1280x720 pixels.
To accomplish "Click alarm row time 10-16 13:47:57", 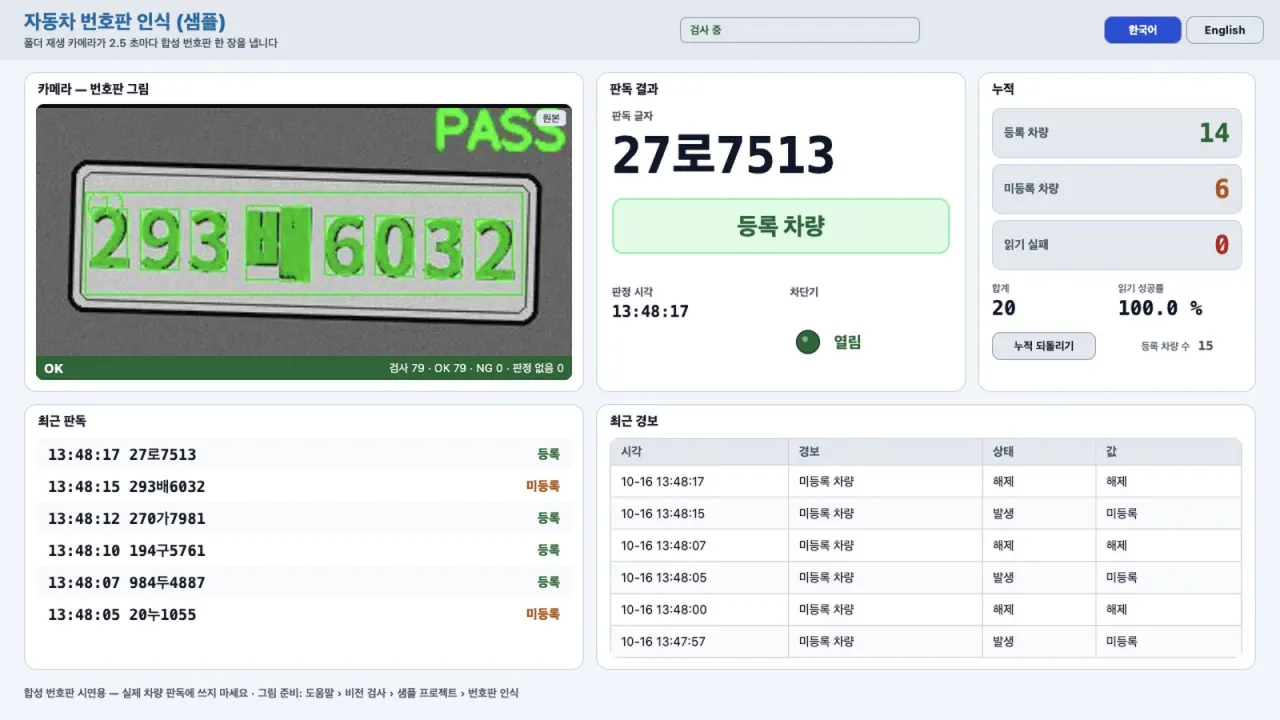I will (662, 641).
